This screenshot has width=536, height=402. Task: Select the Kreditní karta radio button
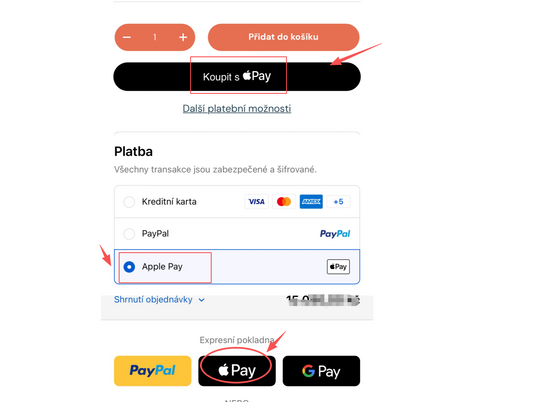click(x=129, y=202)
